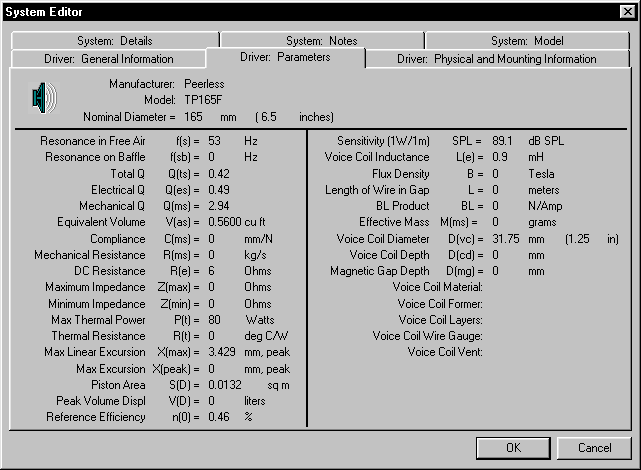Viewport: 641px width, 470px height.
Task: Select the Piston Area value 0.0132
Action: click(x=225, y=385)
